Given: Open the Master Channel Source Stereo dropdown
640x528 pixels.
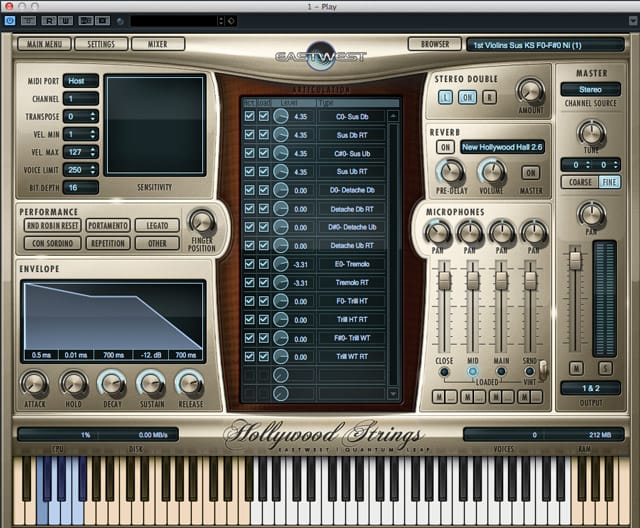Looking at the screenshot, I should click(591, 89).
